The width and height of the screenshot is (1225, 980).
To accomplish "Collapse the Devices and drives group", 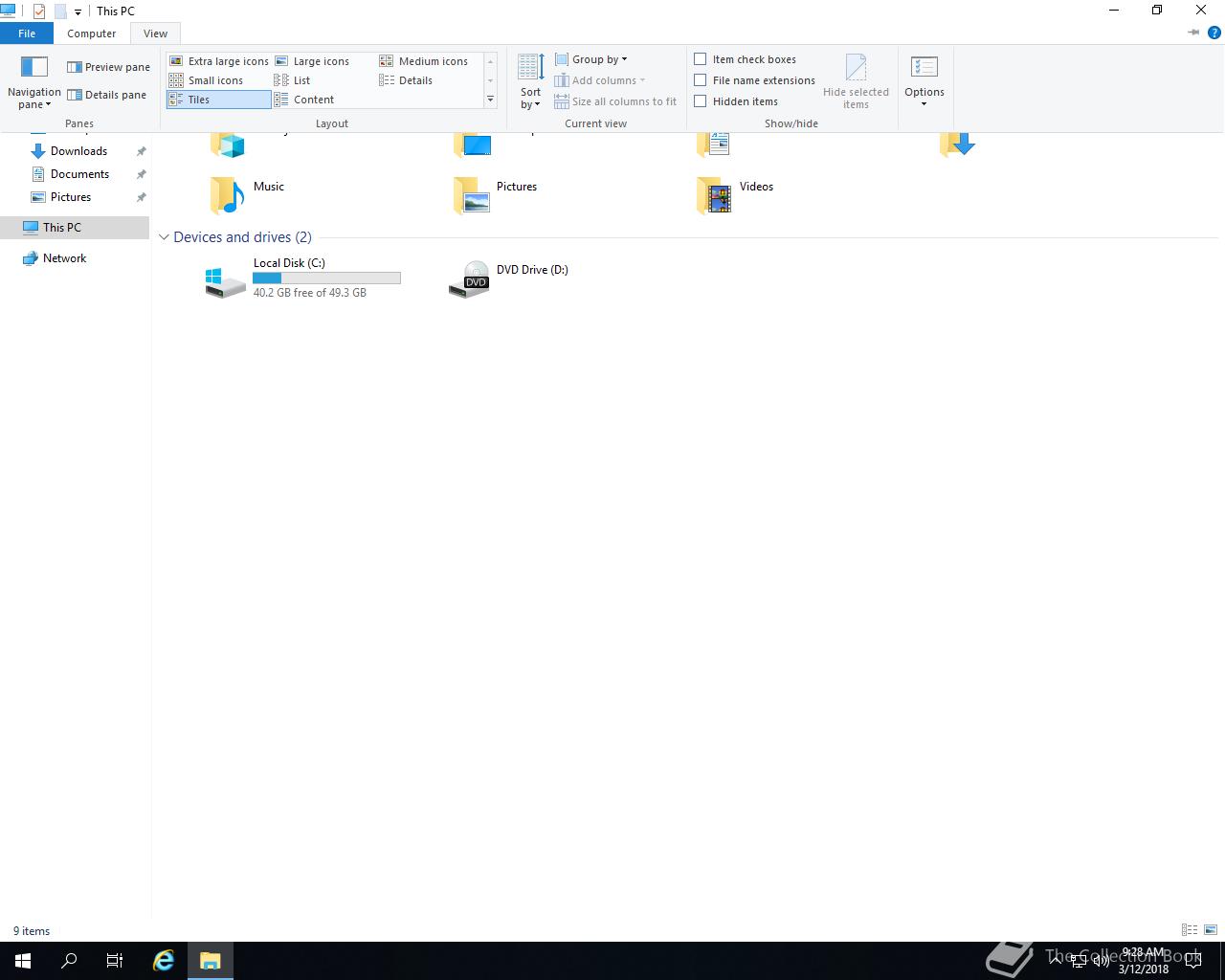I will (164, 237).
